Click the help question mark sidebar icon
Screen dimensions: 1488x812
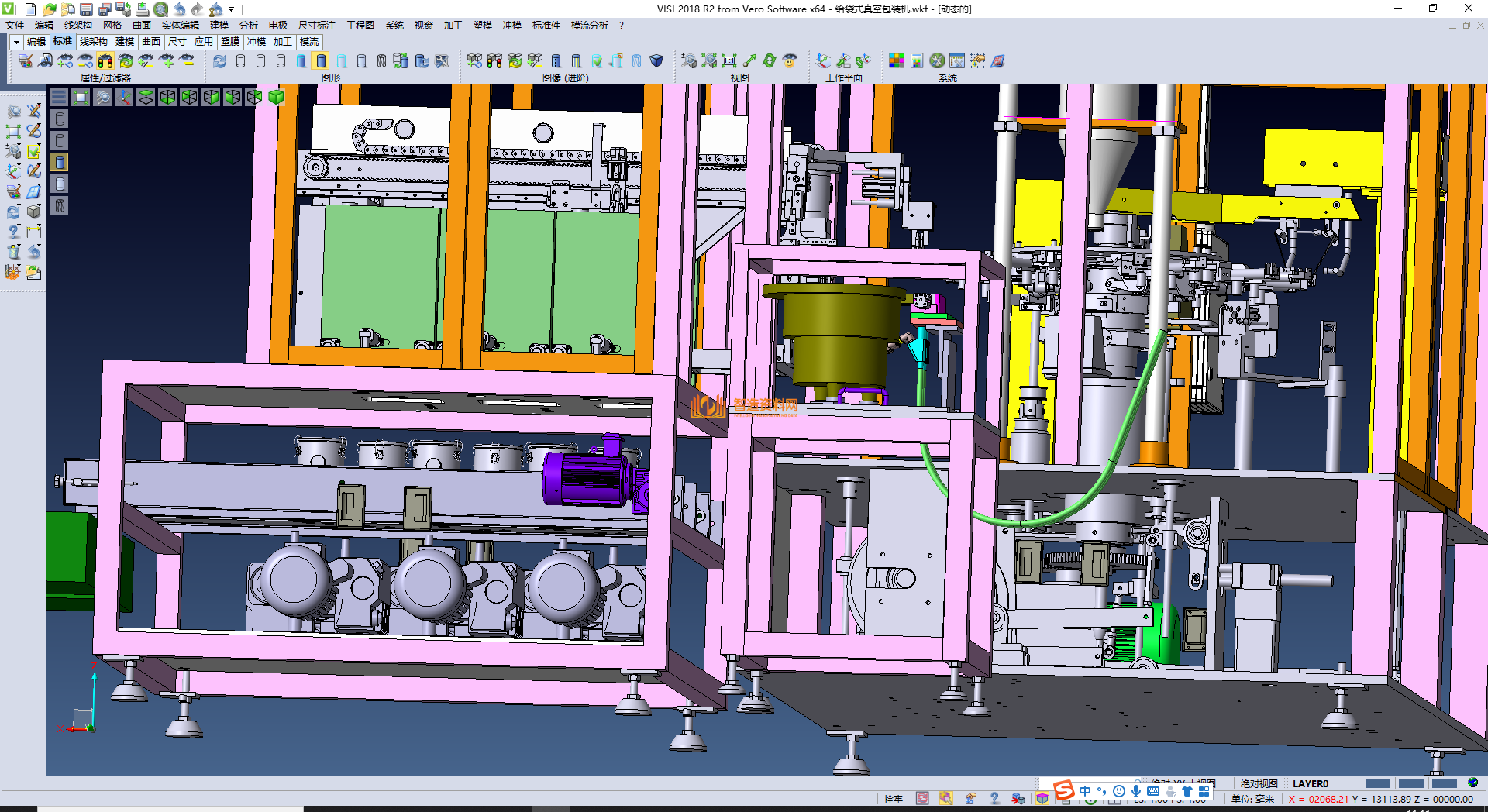pos(13,231)
